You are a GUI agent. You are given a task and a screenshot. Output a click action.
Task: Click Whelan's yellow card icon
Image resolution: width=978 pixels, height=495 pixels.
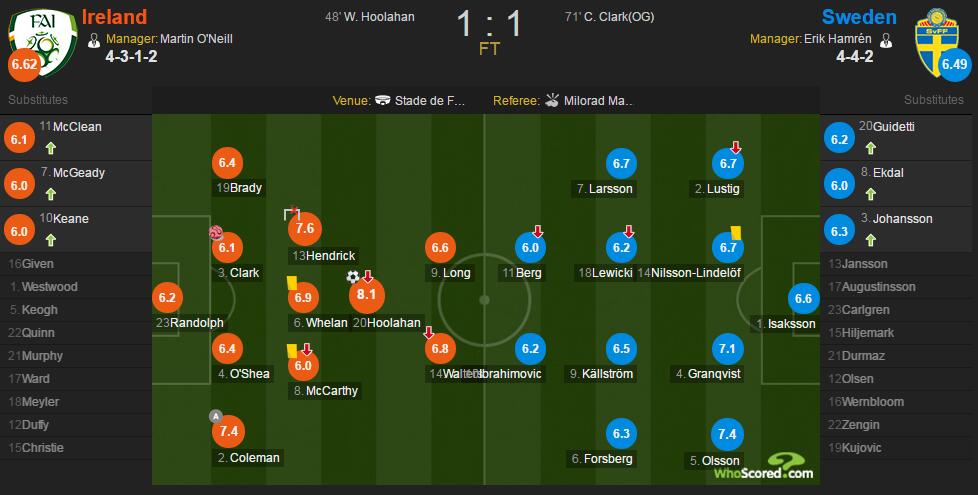click(291, 283)
